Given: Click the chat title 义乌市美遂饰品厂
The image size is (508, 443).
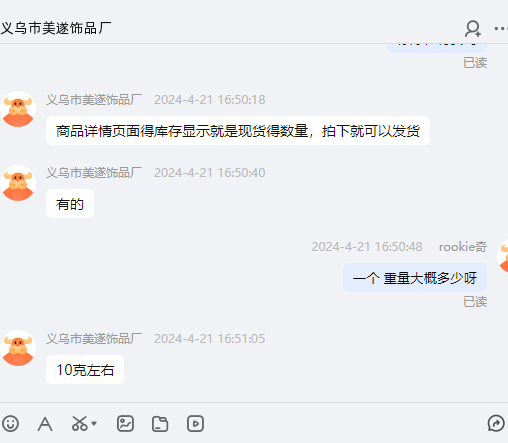Looking at the screenshot, I should [56, 28].
